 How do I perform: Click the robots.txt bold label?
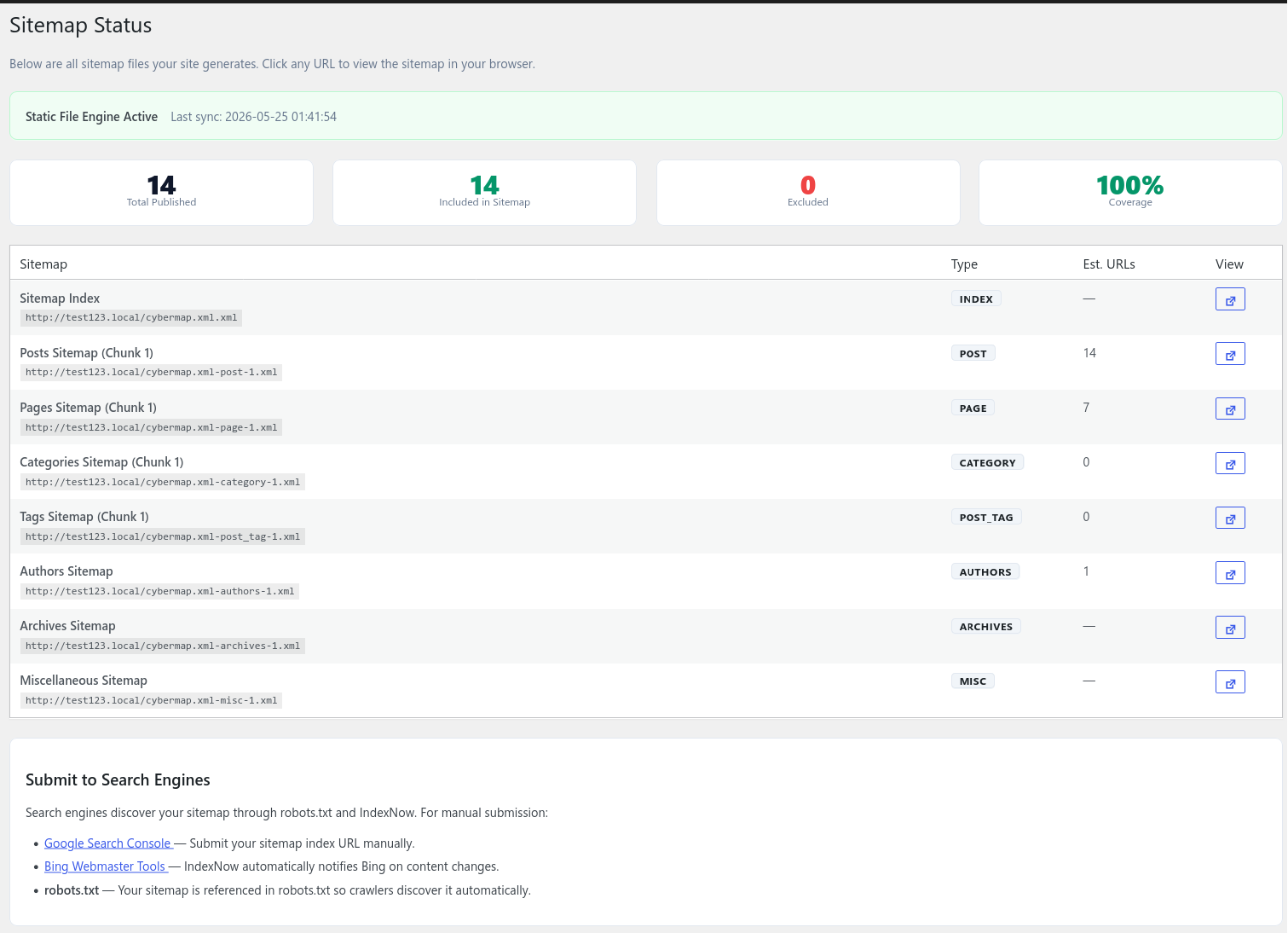point(72,890)
